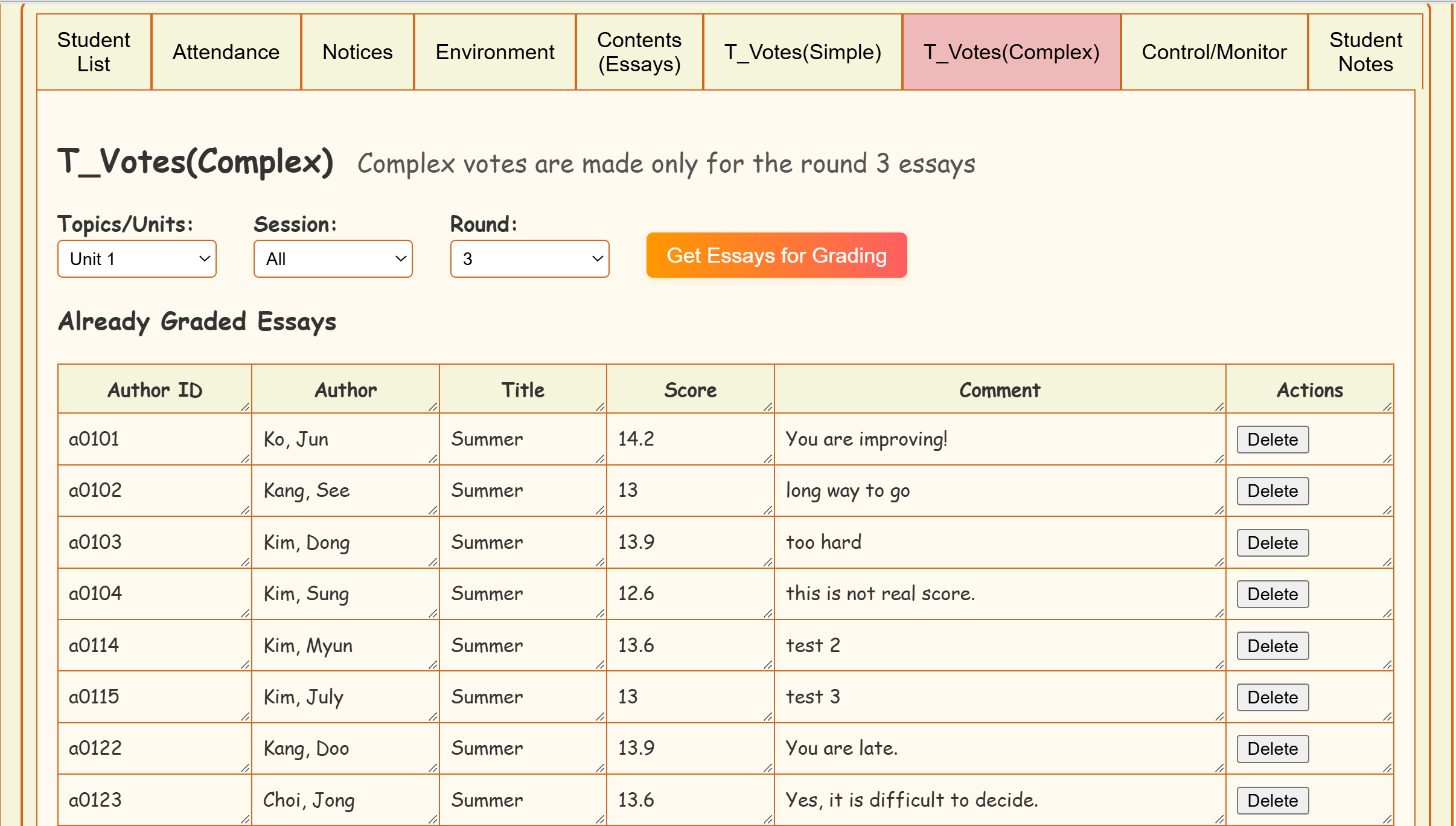
Task: Remove the a0104 Kim, Sung grade
Action: [x=1272, y=594]
